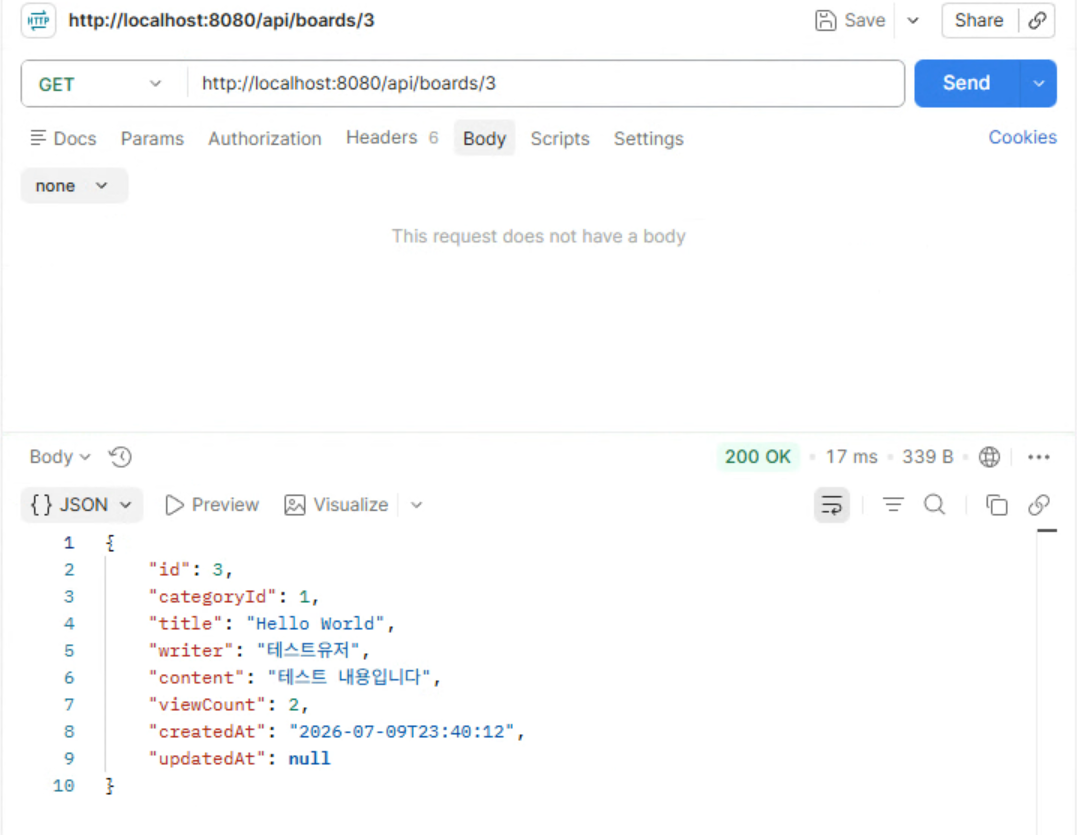The height and width of the screenshot is (835, 1077).
Task: Click the createdAt "2026-07-09T23:40:12" value
Action: pyautogui.click(x=402, y=731)
